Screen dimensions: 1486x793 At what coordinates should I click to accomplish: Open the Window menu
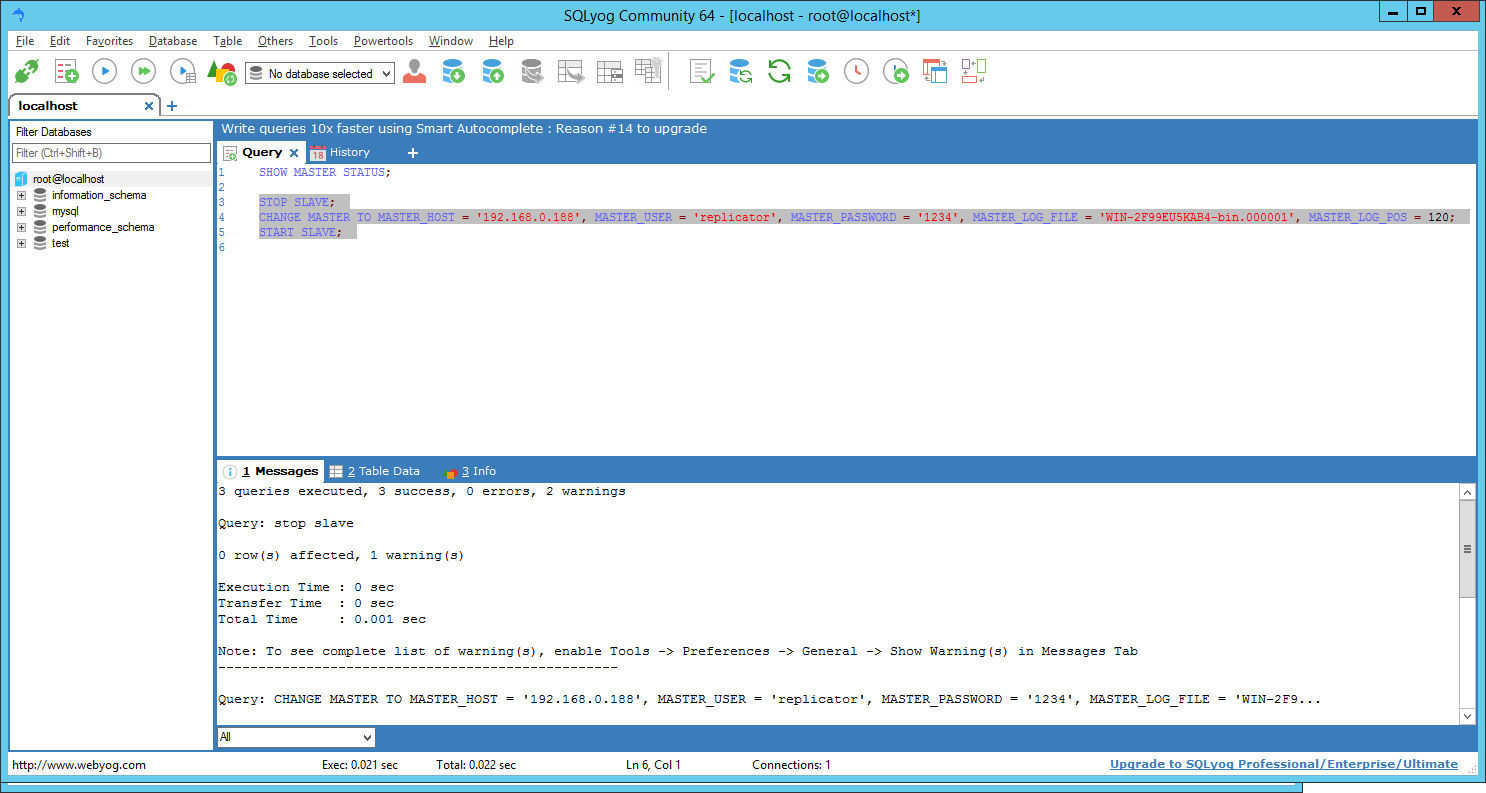click(451, 41)
